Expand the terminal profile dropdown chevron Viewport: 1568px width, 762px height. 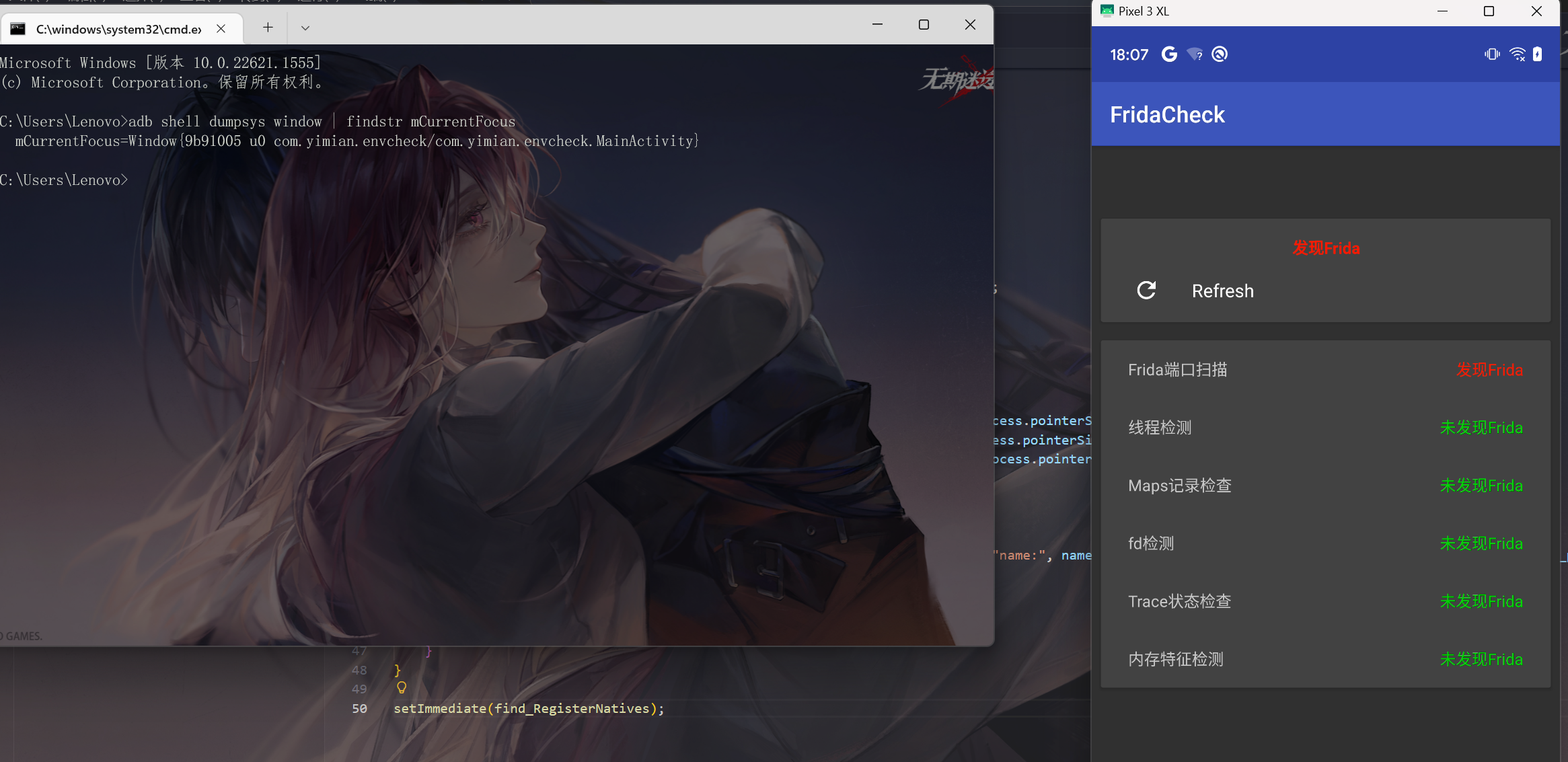pos(305,28)
